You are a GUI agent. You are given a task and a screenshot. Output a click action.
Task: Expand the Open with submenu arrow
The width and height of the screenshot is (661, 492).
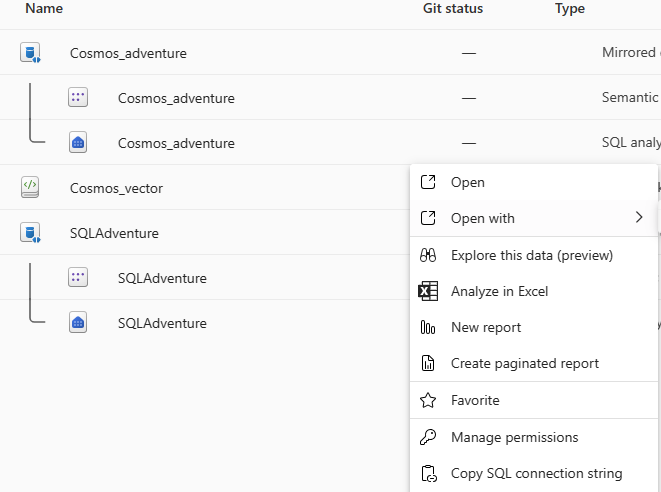point(639,218)
